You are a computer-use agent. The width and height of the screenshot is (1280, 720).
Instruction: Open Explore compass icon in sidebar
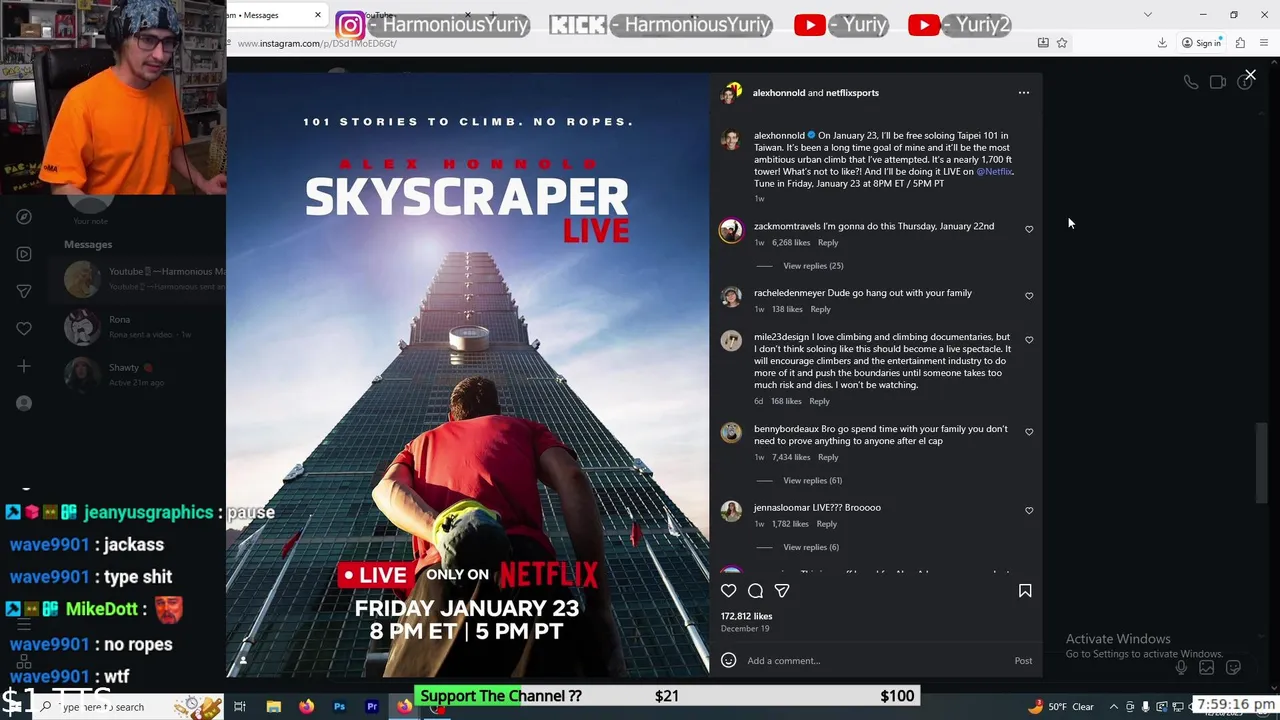[24, 217]
